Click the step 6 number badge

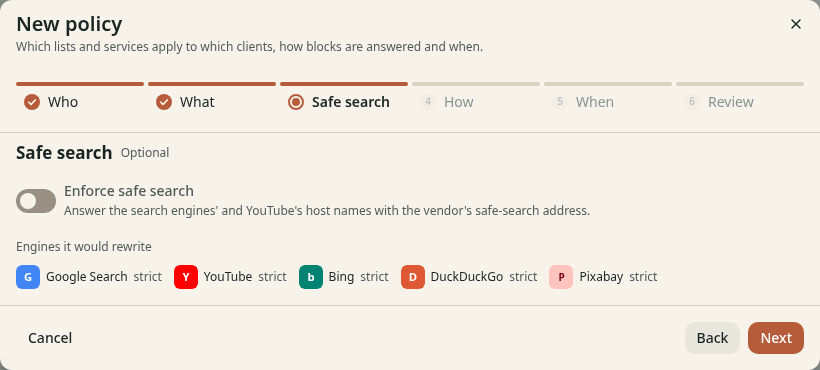[x=692, y=102]
